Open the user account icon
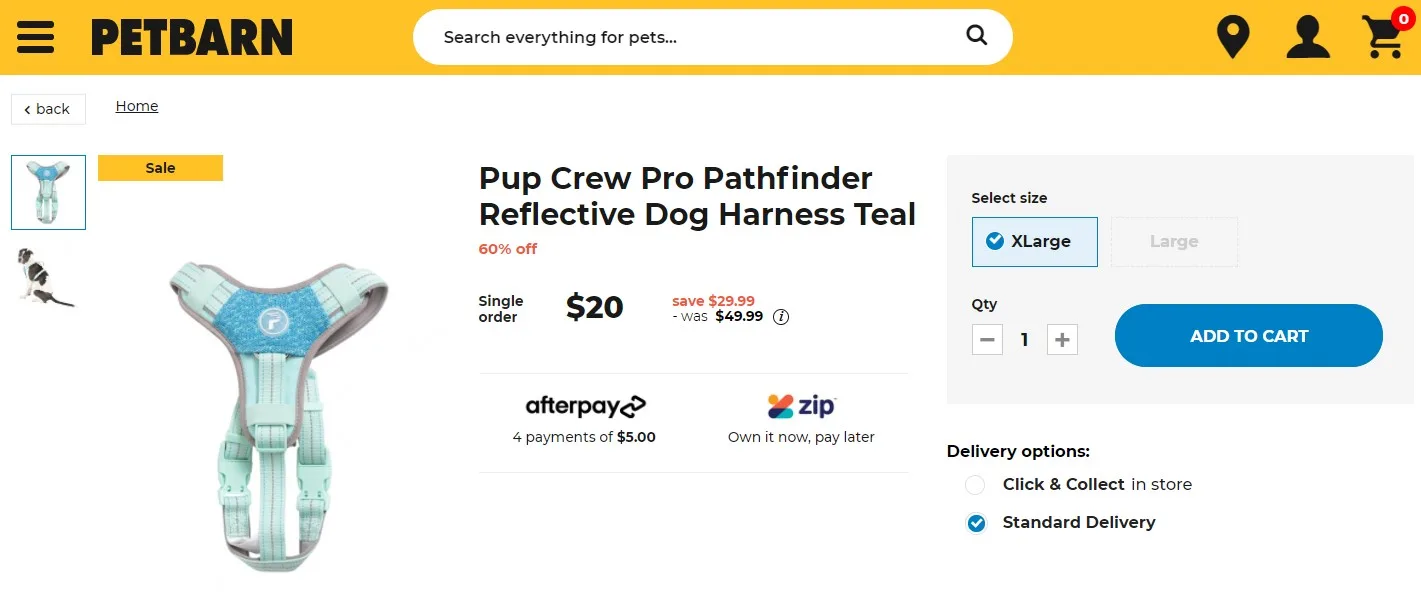Viewport: 1421px width, 616px height. (x=1307, y=37)
